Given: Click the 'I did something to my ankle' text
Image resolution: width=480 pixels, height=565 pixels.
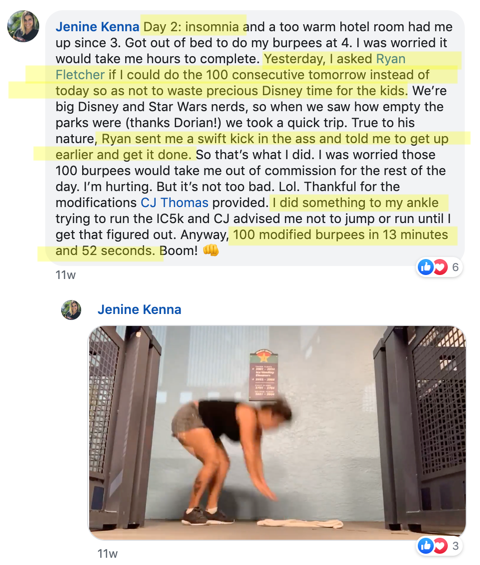Looking at the screenshot, I should coord(355,203).
